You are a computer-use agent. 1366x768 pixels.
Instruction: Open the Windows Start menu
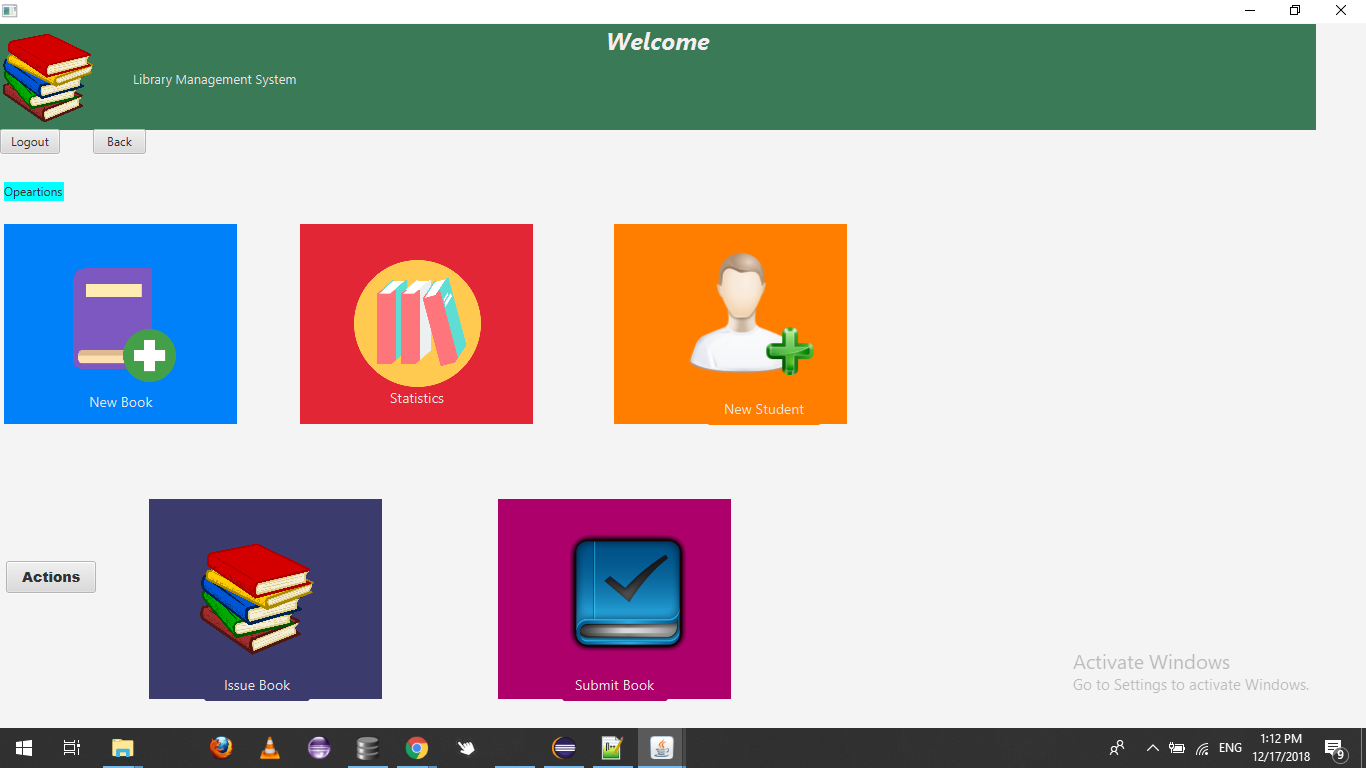pos(24,748)
